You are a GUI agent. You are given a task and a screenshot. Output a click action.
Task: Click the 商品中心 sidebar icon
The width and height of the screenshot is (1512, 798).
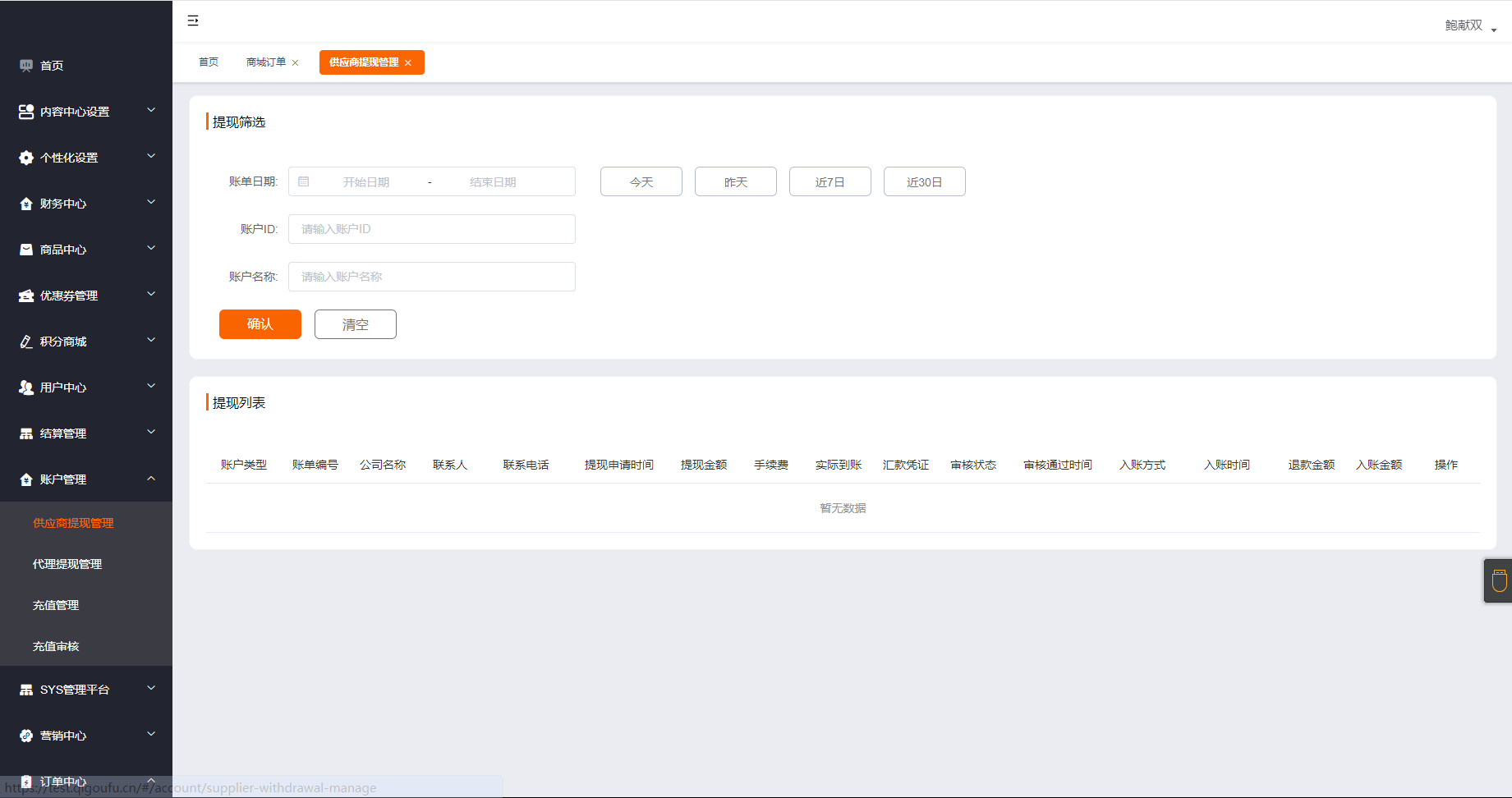tap(26, 250)
